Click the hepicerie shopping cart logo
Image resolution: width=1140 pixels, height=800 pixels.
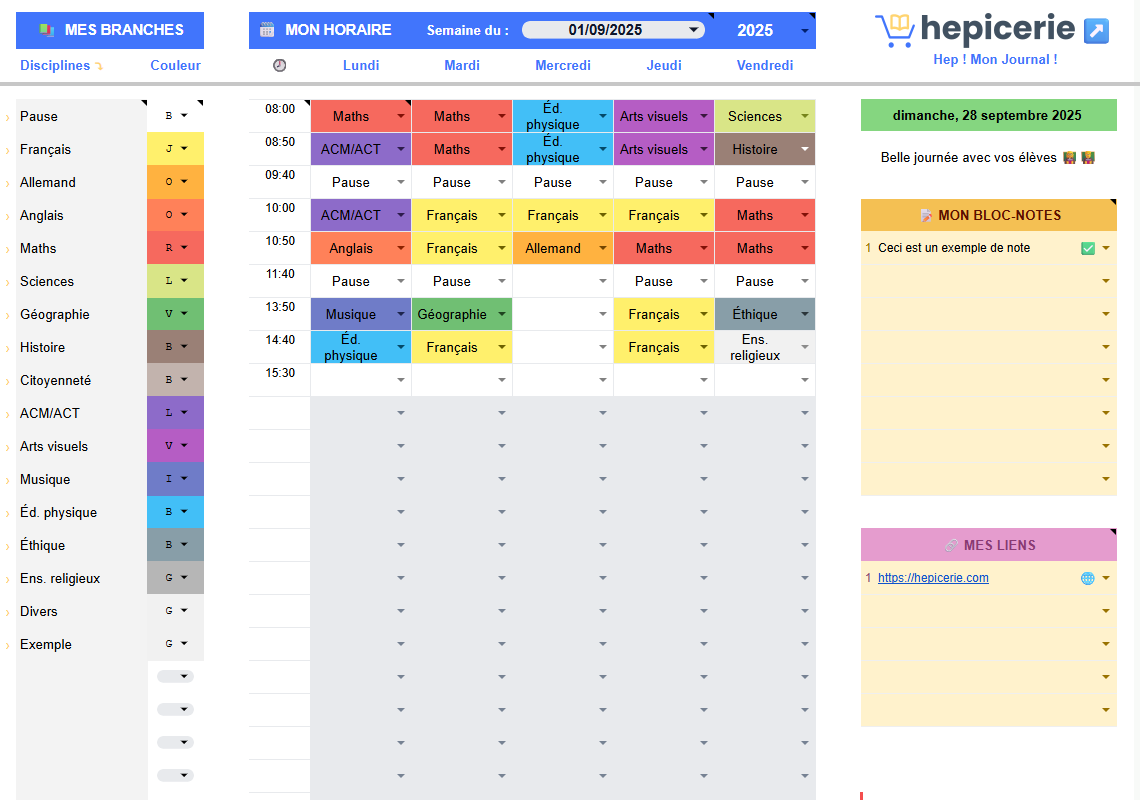895,30
